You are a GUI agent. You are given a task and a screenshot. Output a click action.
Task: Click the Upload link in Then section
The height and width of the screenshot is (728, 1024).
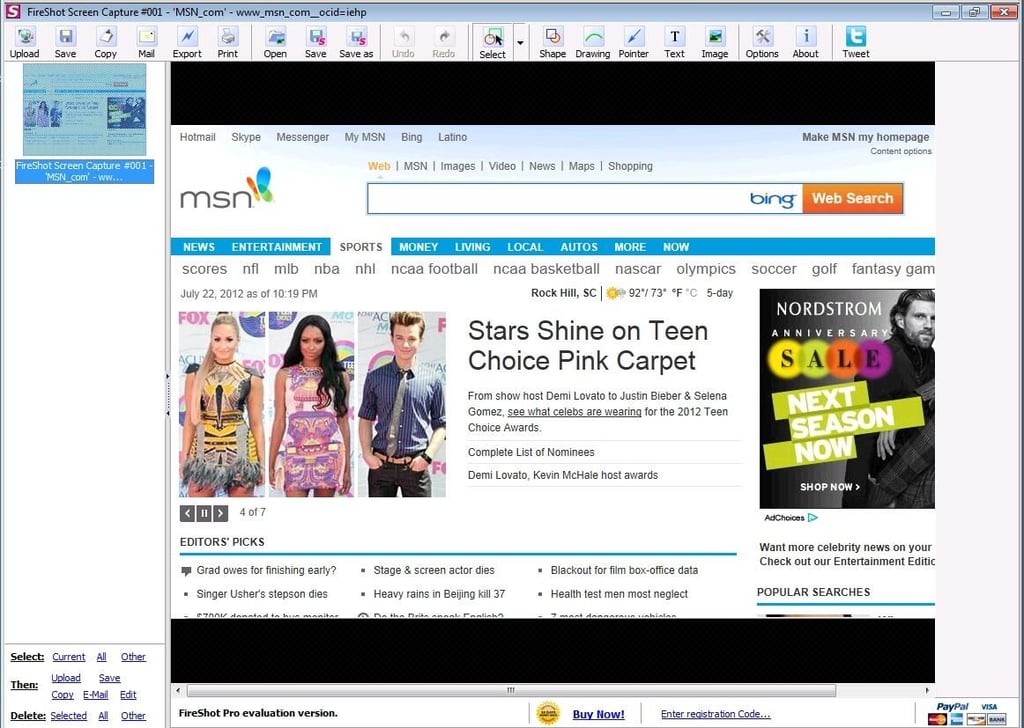[x=66, y=678]
